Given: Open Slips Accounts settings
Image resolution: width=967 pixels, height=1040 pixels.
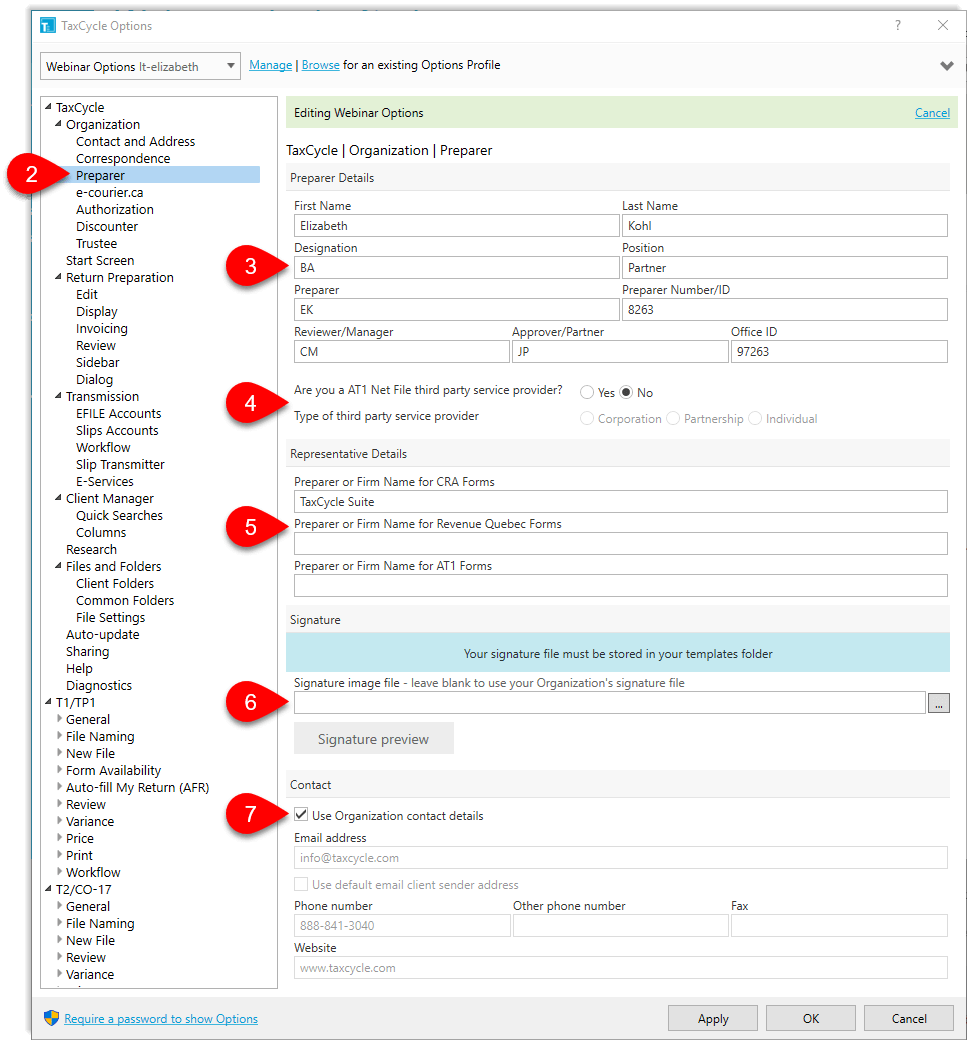Looking at the screenshot, I should click(117, 430).
